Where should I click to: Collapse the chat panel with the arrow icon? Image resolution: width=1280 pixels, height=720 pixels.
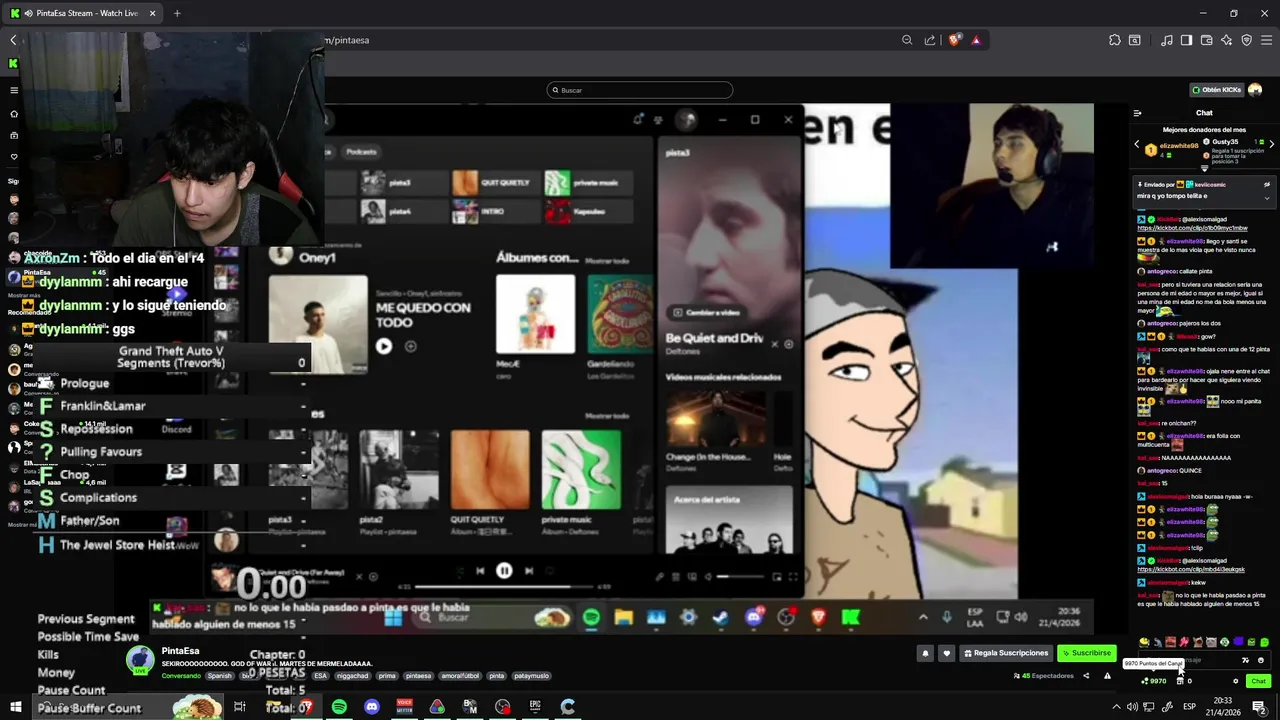pyautogui.click(x=1137, y=113)
